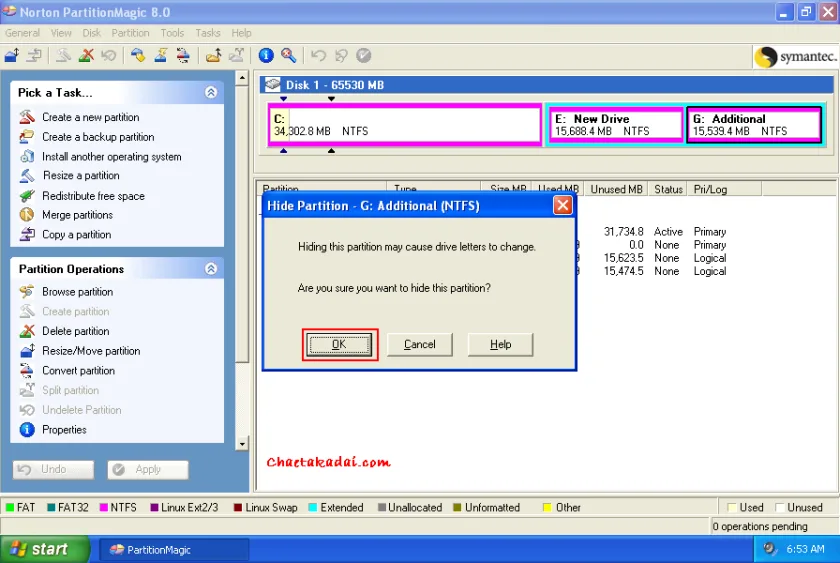Click the Active status cell

pos(668,232)
